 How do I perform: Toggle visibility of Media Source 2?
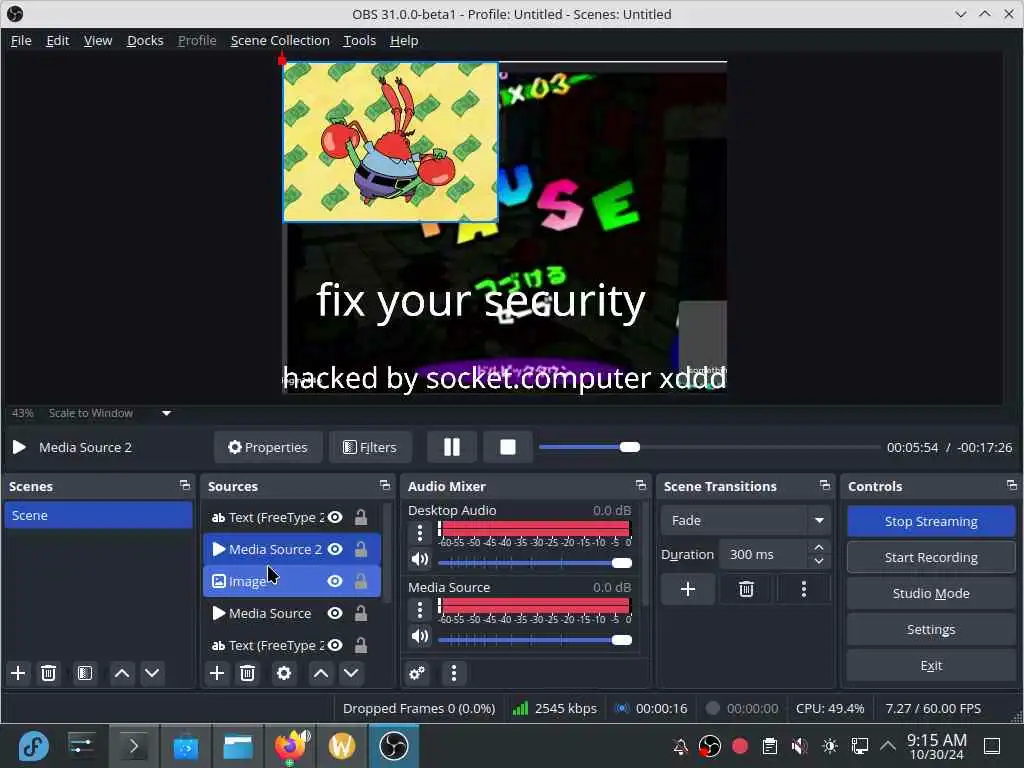click(x=335, y=549)
